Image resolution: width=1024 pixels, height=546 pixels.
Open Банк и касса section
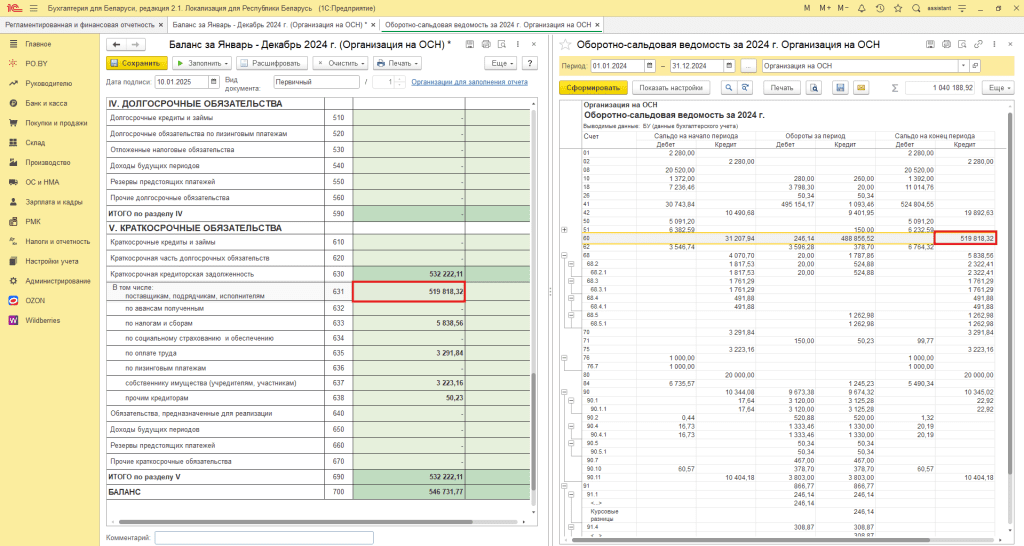coord(46,103)
